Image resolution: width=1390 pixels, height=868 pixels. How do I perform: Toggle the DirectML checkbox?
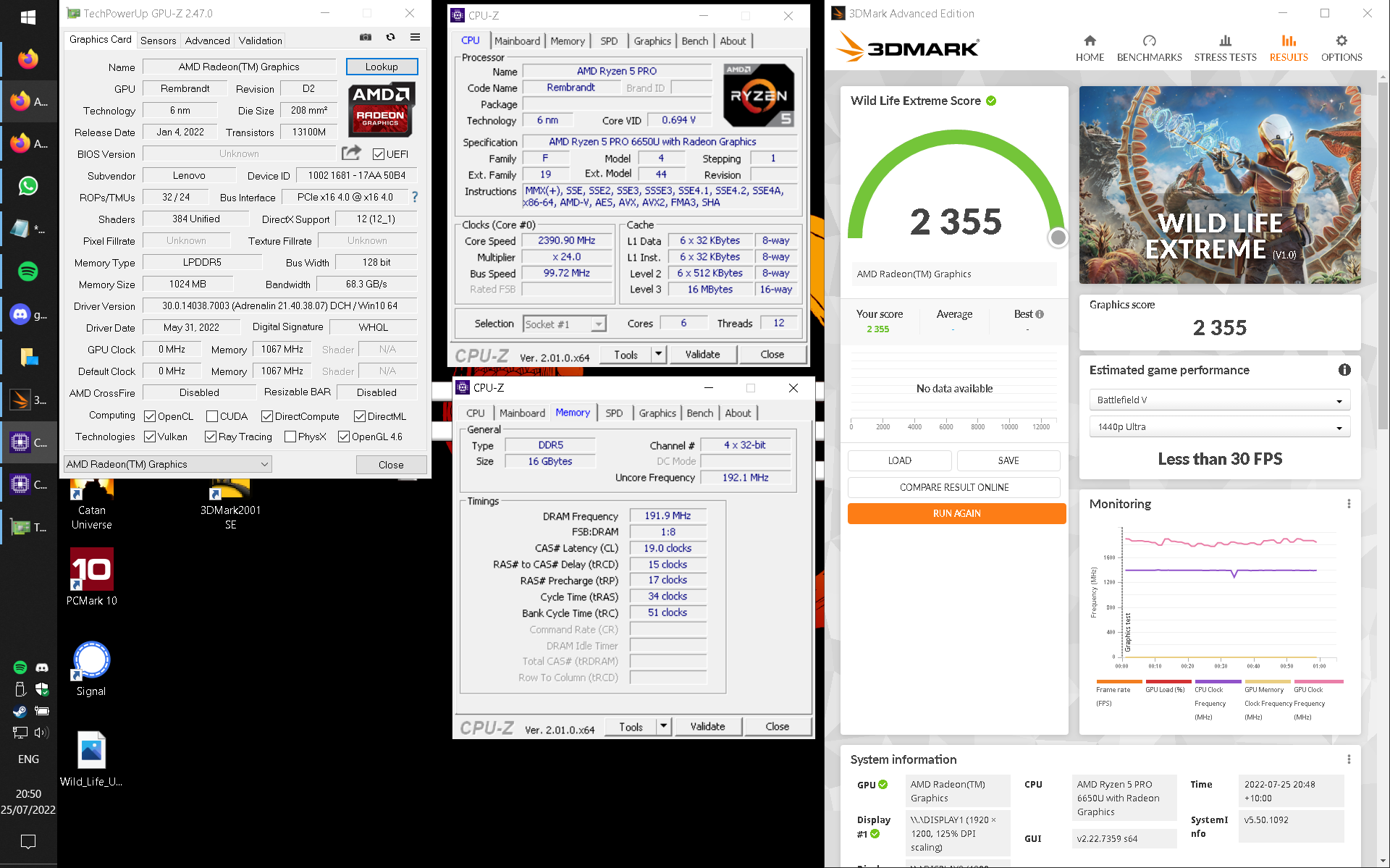(360, 416)
